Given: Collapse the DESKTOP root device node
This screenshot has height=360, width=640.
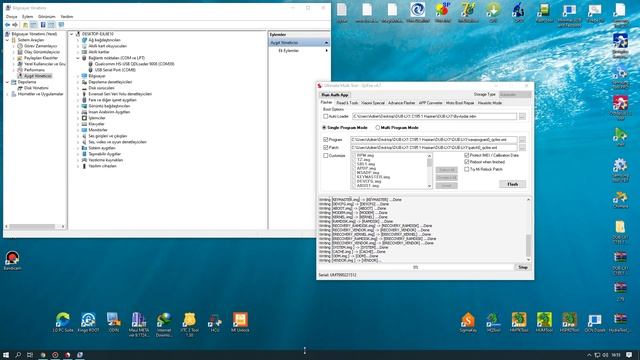Looking at the screenshot, I should [x=72, y=34].
